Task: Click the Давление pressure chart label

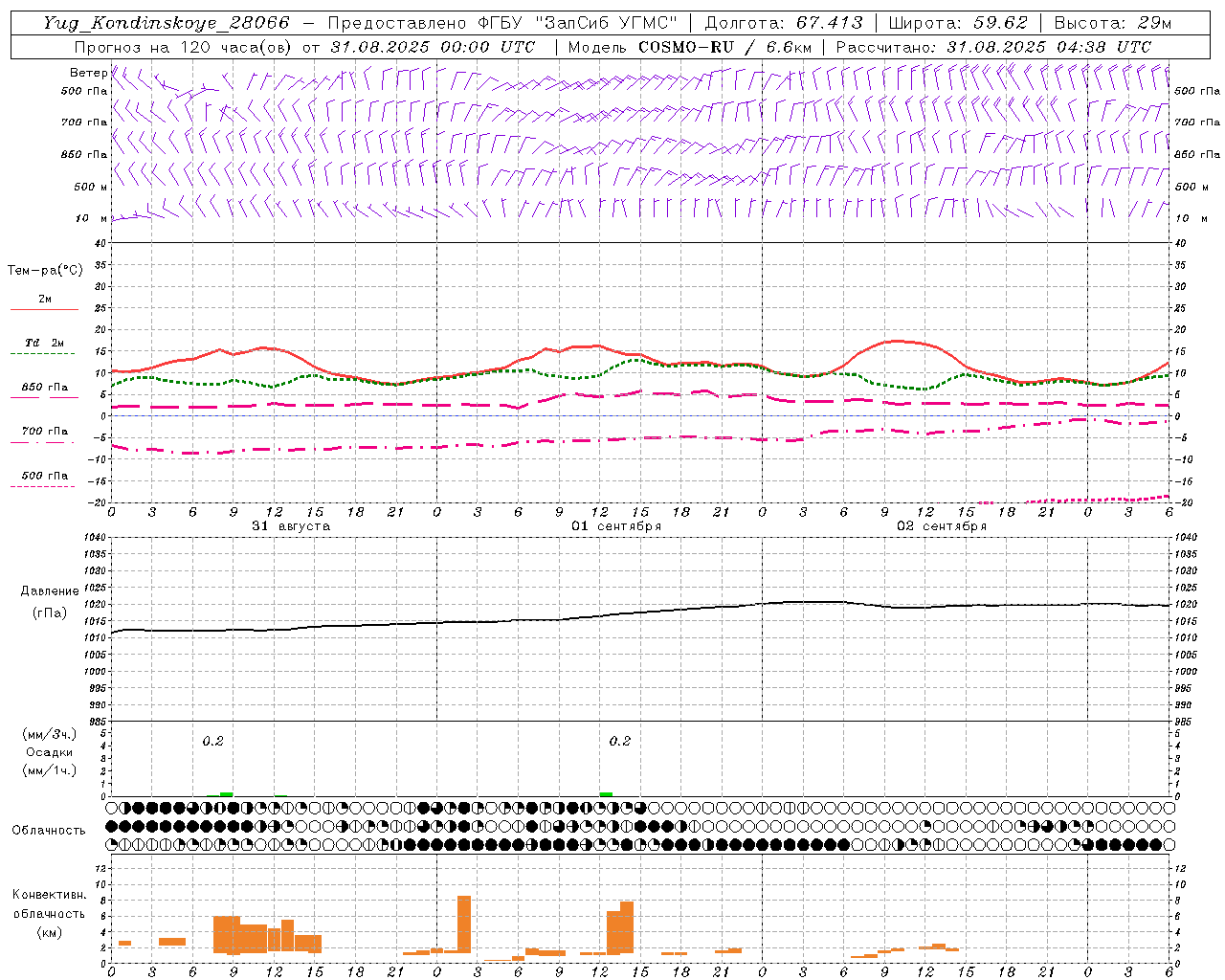Action: pyautogui.click(x=50, y=591)
